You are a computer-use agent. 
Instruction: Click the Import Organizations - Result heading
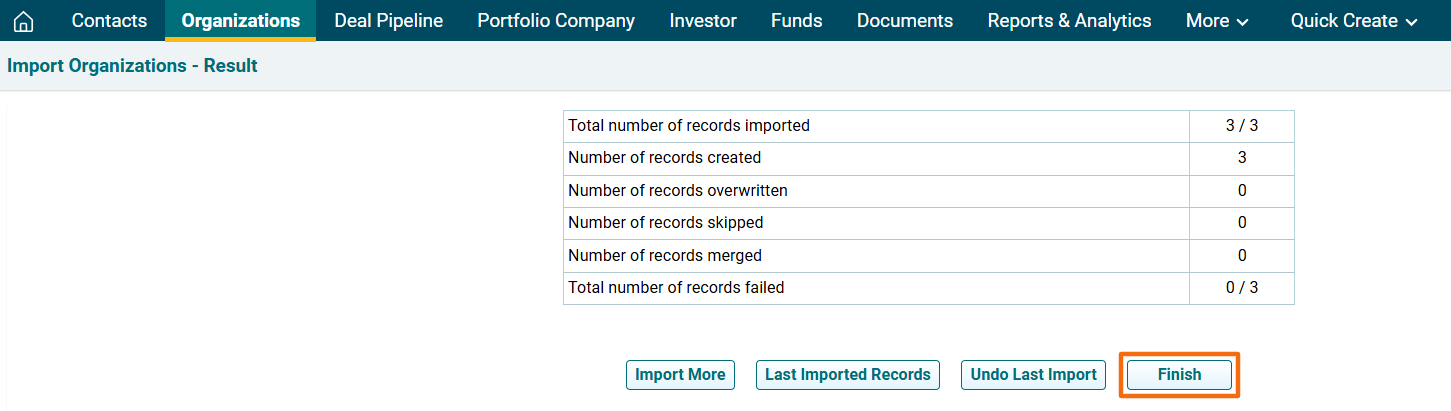132,66
